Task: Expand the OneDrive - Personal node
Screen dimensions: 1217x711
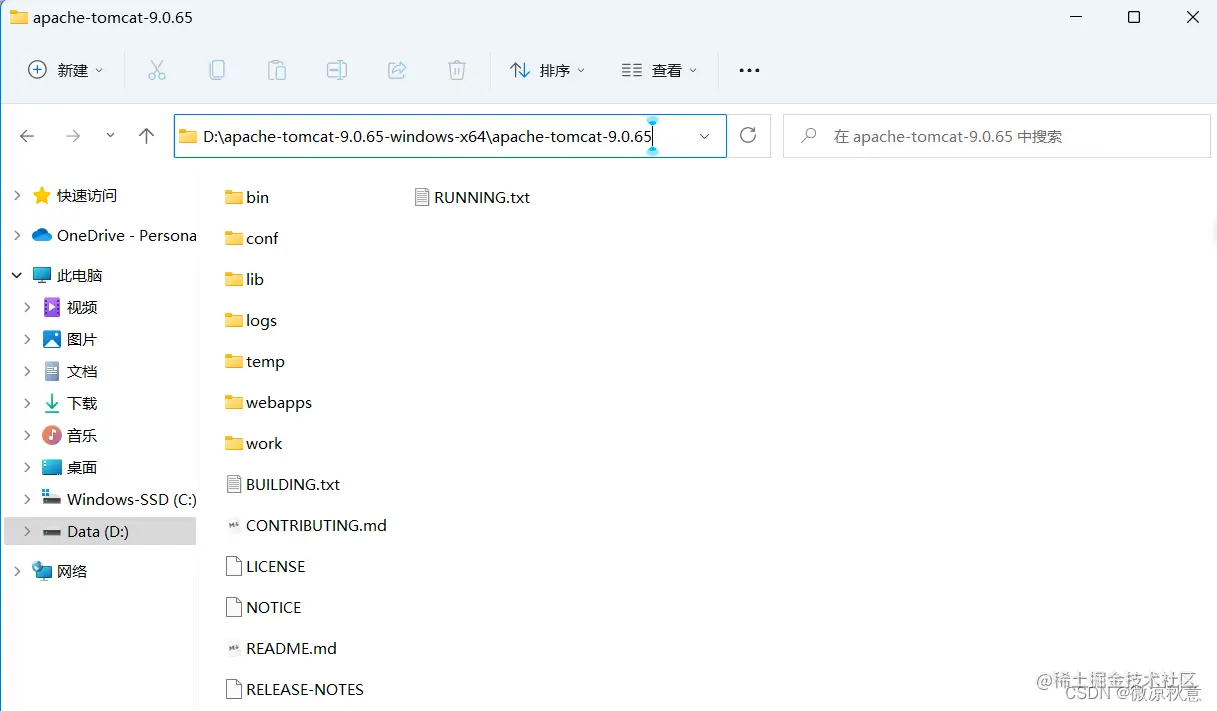Action: coord(17,235)
